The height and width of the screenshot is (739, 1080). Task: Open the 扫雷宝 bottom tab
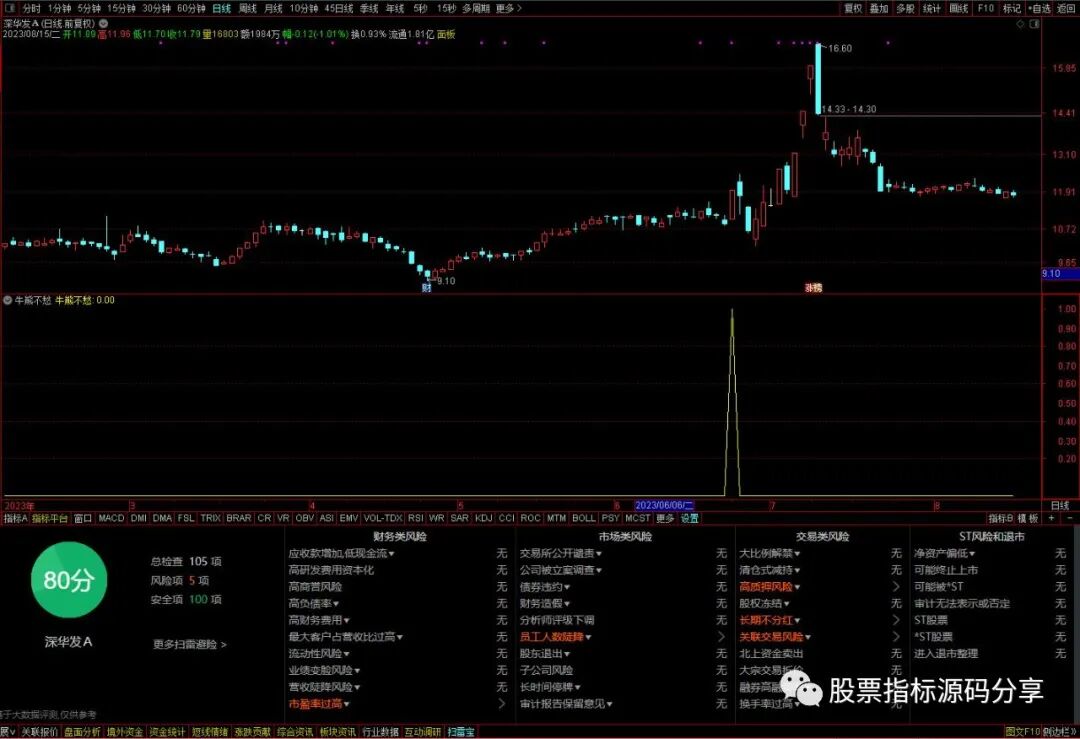[x=461, y=731]
